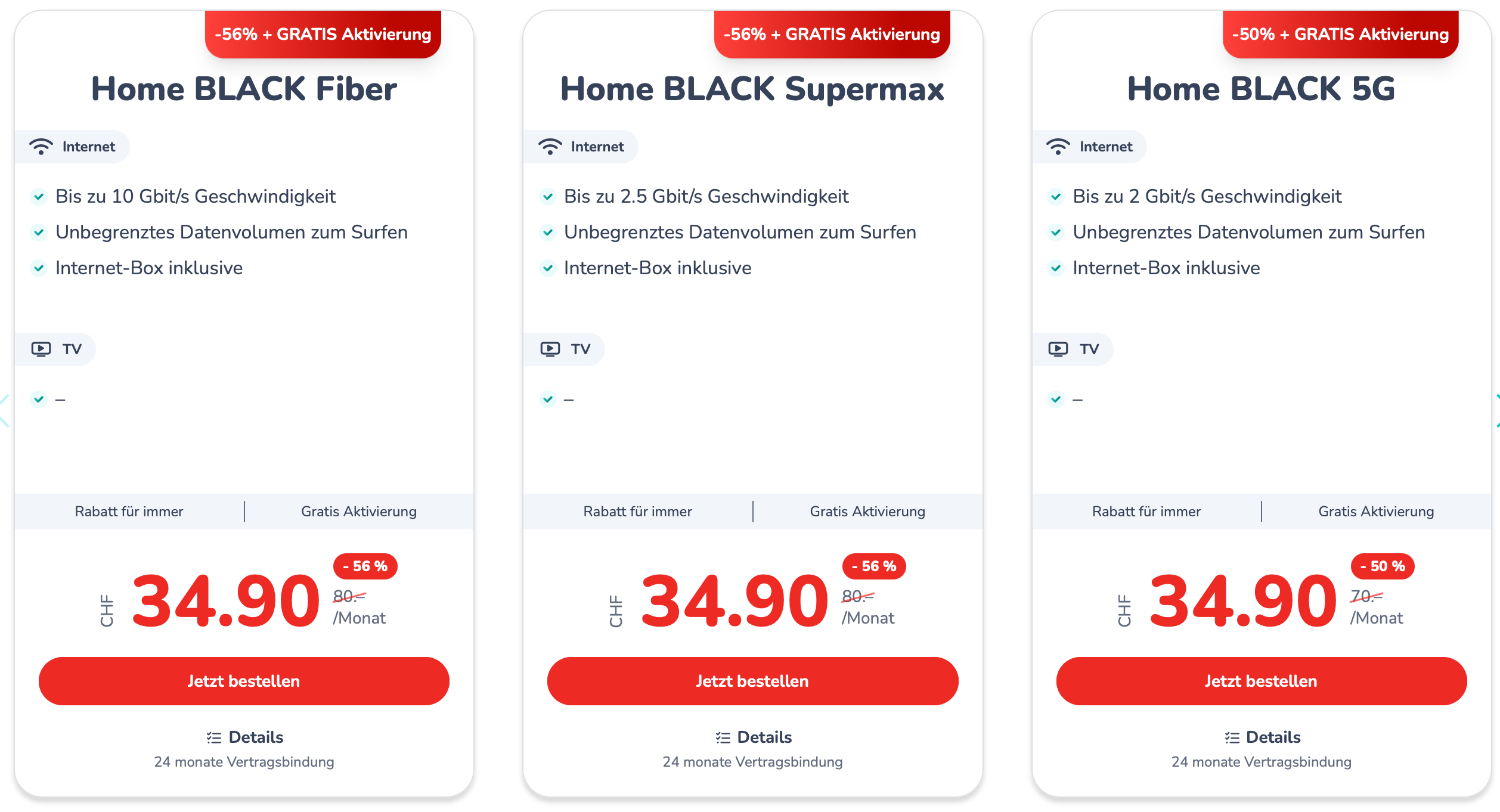Image resolution: width=1500 pixels, height=812 pixels.
Task: Click the wifi icon on Home BLACK 5G
Action: pyautogui.click(x=1058, y=147)
